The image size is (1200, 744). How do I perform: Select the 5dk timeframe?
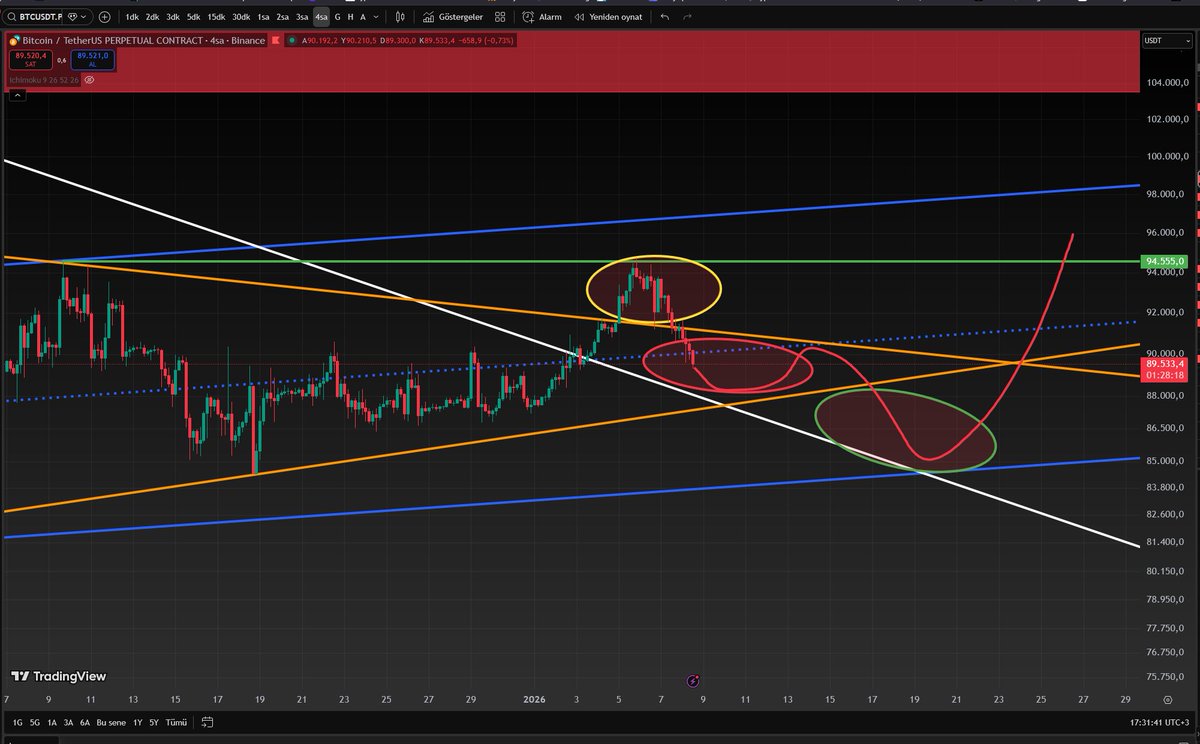[x=193, y=17]
